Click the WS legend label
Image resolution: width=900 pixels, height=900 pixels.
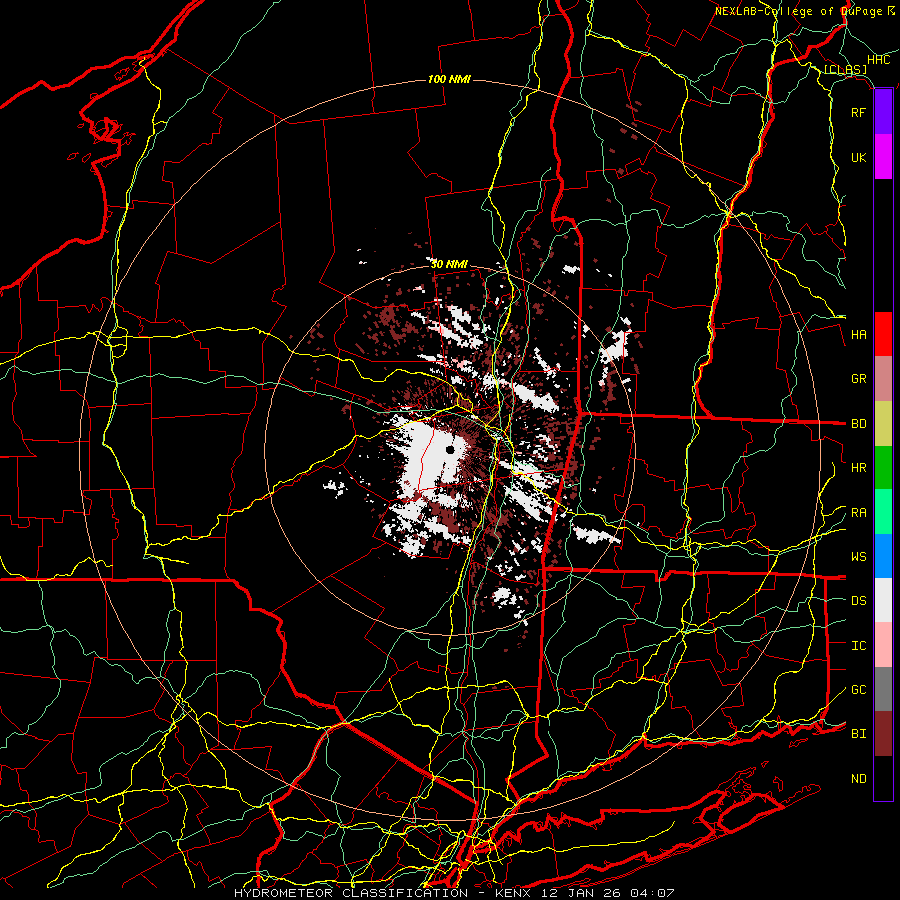[x=859, y=557]
